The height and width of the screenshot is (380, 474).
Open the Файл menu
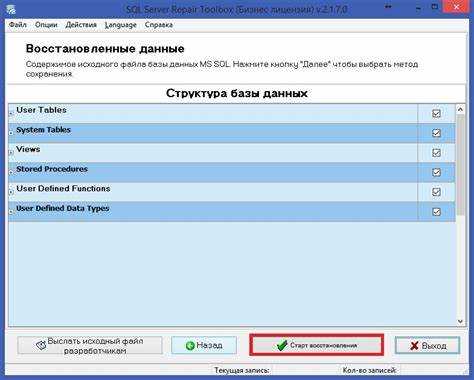[x=17, y=25]
